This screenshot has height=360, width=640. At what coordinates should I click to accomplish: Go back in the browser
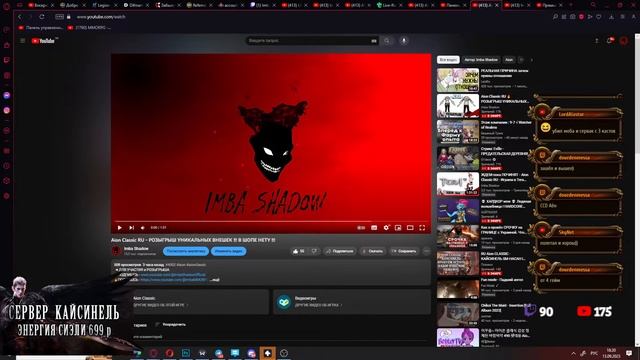click(x=20, y=17)
